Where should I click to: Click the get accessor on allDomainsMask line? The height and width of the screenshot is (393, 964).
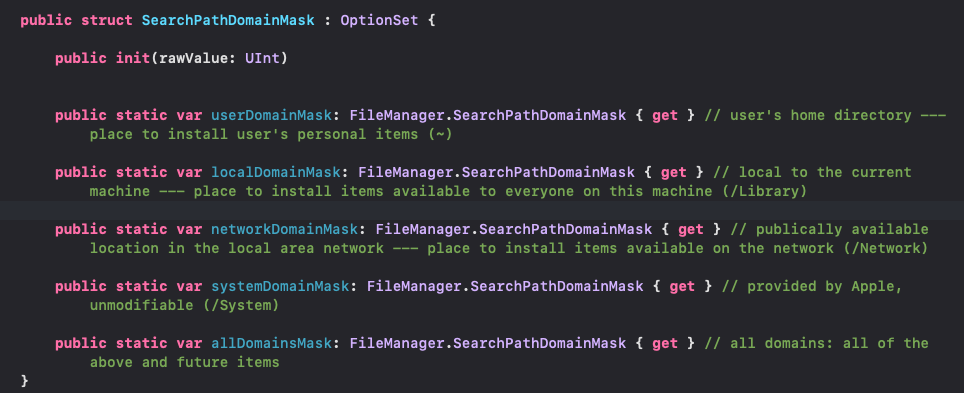[665, 343]
